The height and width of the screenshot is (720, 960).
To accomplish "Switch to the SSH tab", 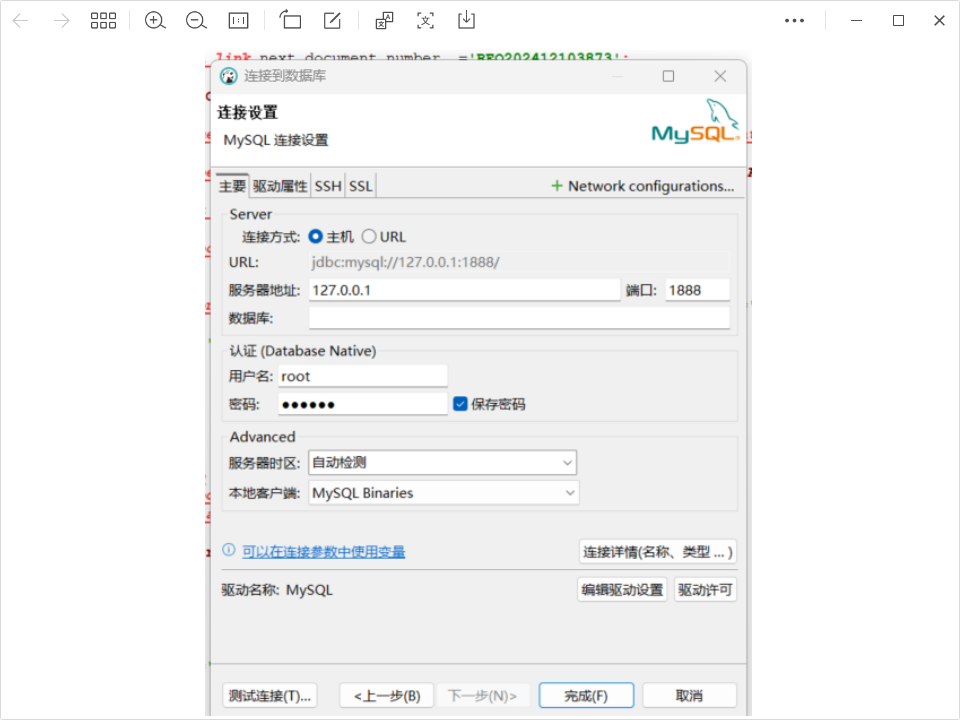I will point(328,186).
